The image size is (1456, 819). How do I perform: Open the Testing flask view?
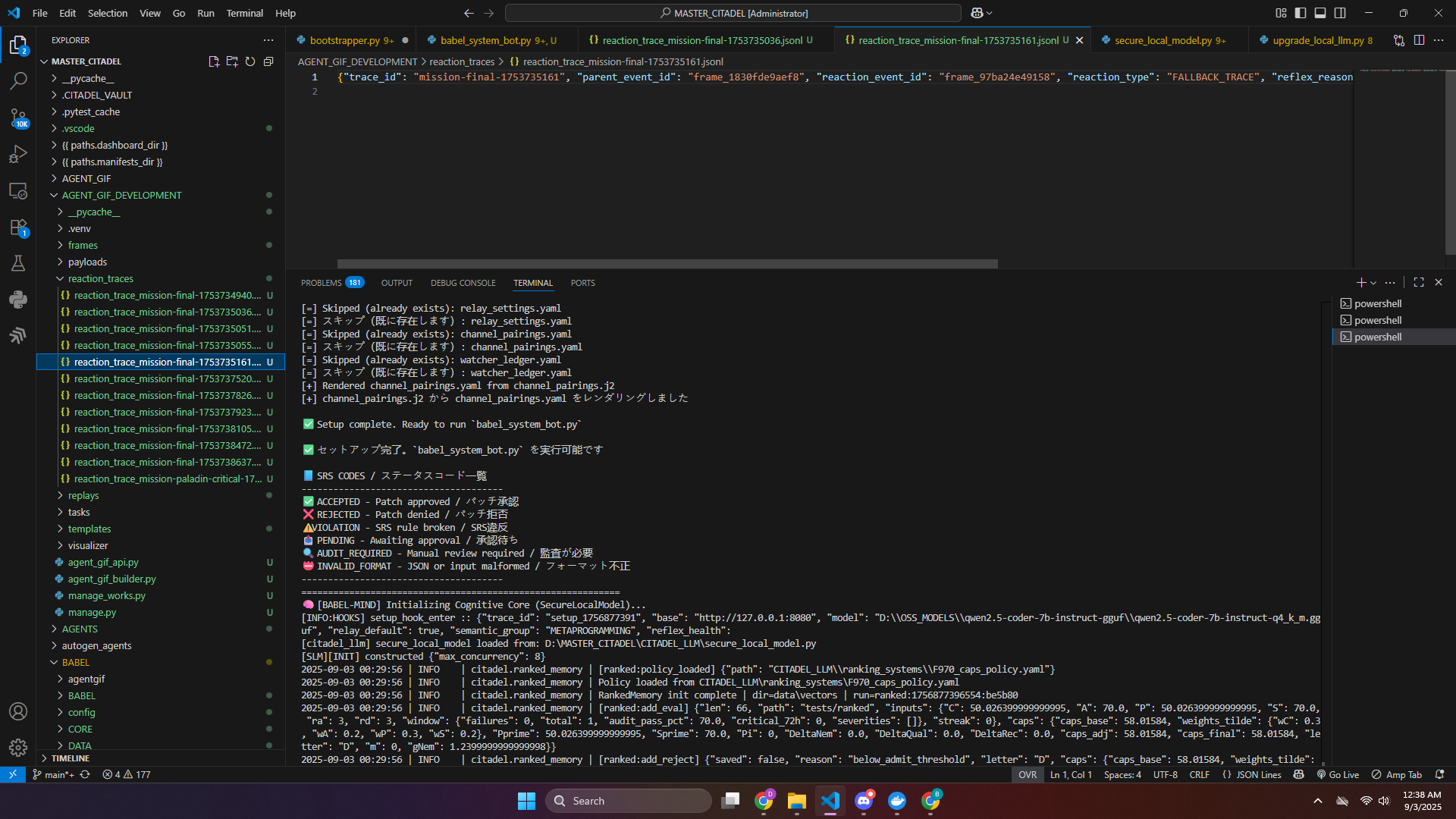18,263
